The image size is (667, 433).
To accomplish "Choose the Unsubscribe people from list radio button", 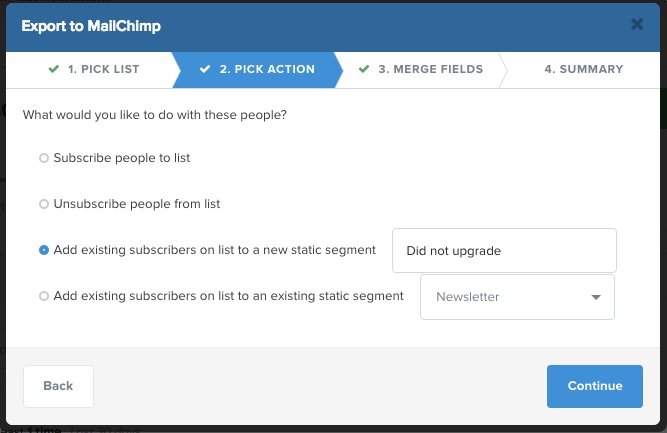I will (x=44, y=204).
